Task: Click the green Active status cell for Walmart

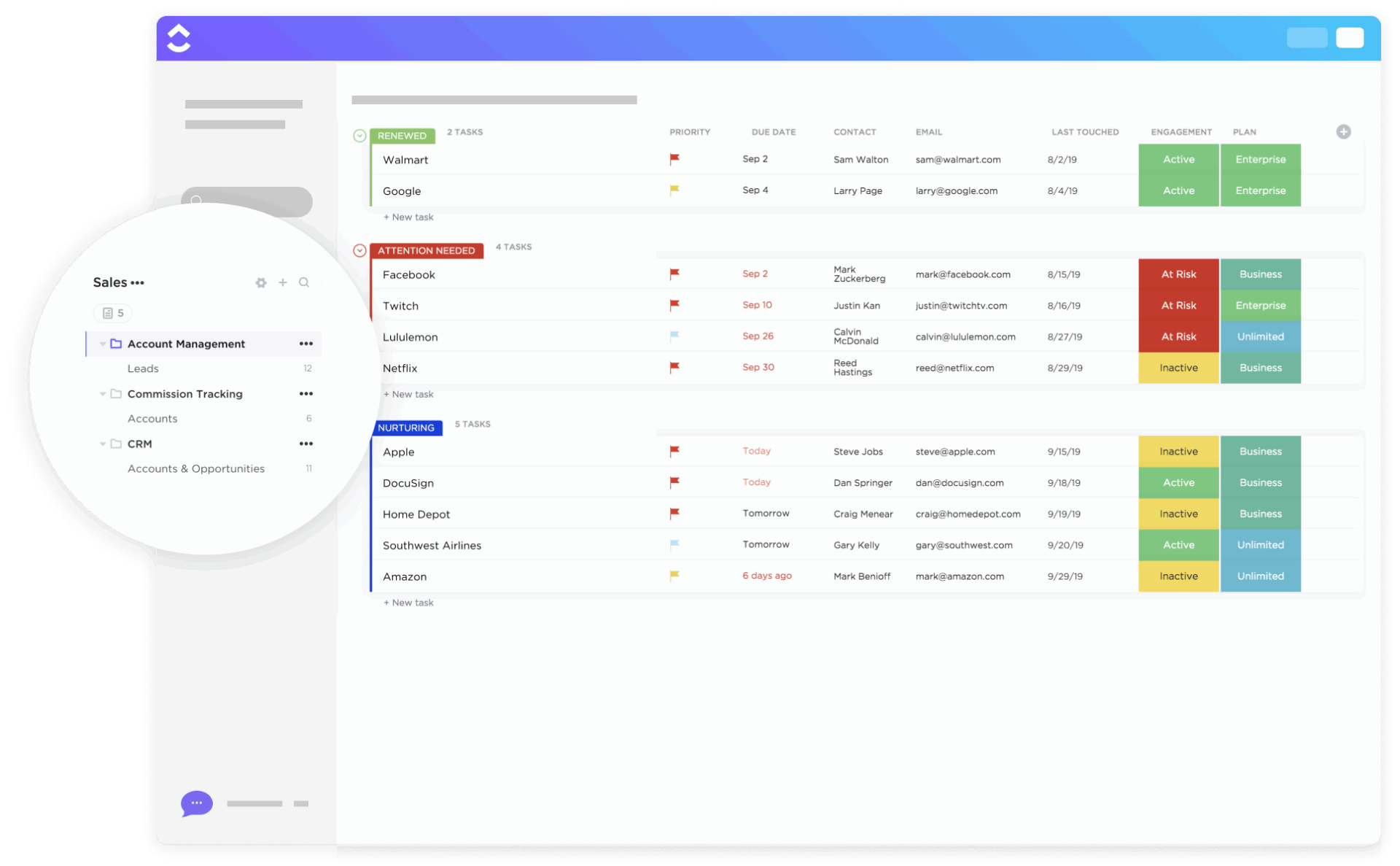Action: (x=1178, y=159)
